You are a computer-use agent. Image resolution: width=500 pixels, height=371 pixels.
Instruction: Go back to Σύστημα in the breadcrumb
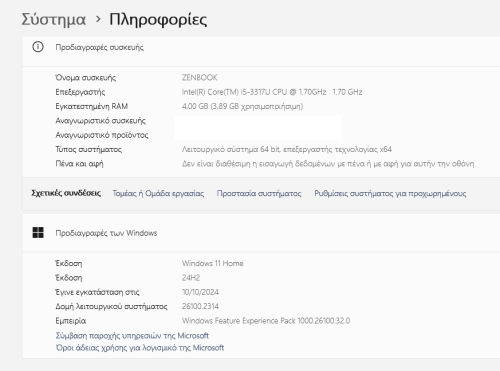point(54,19)
